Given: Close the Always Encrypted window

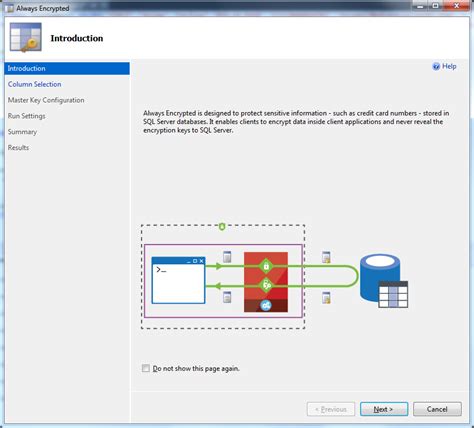Looking at the screenshot, I should point(456,6).
